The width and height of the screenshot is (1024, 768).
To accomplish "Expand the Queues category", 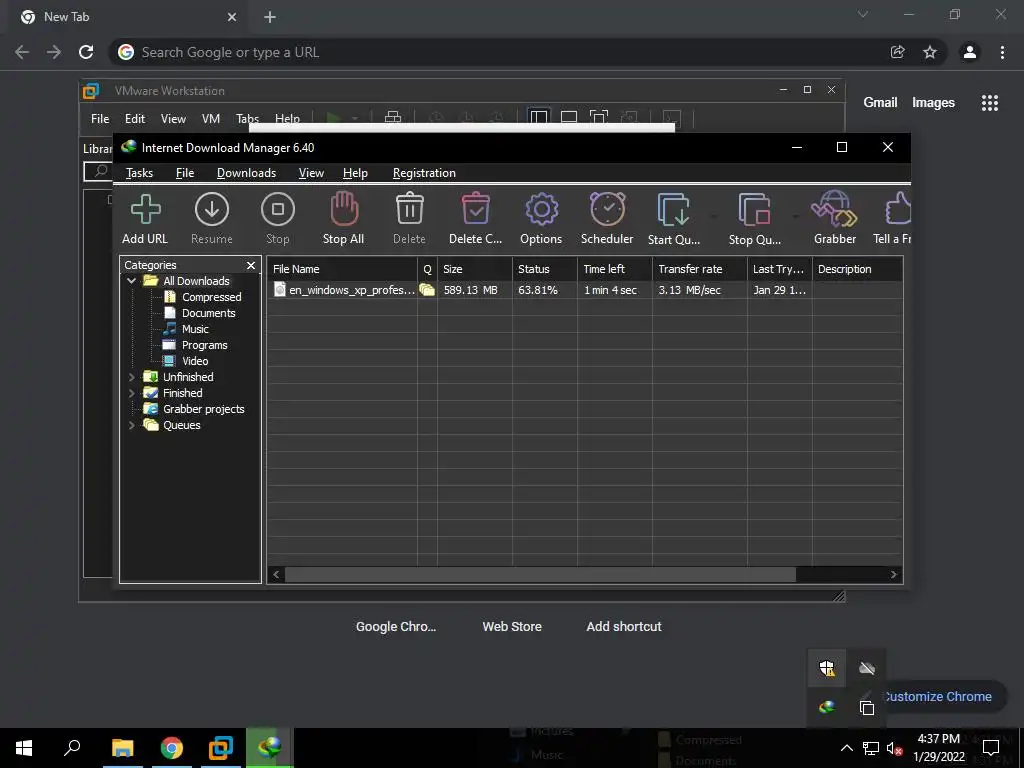I will coord(131,425).
